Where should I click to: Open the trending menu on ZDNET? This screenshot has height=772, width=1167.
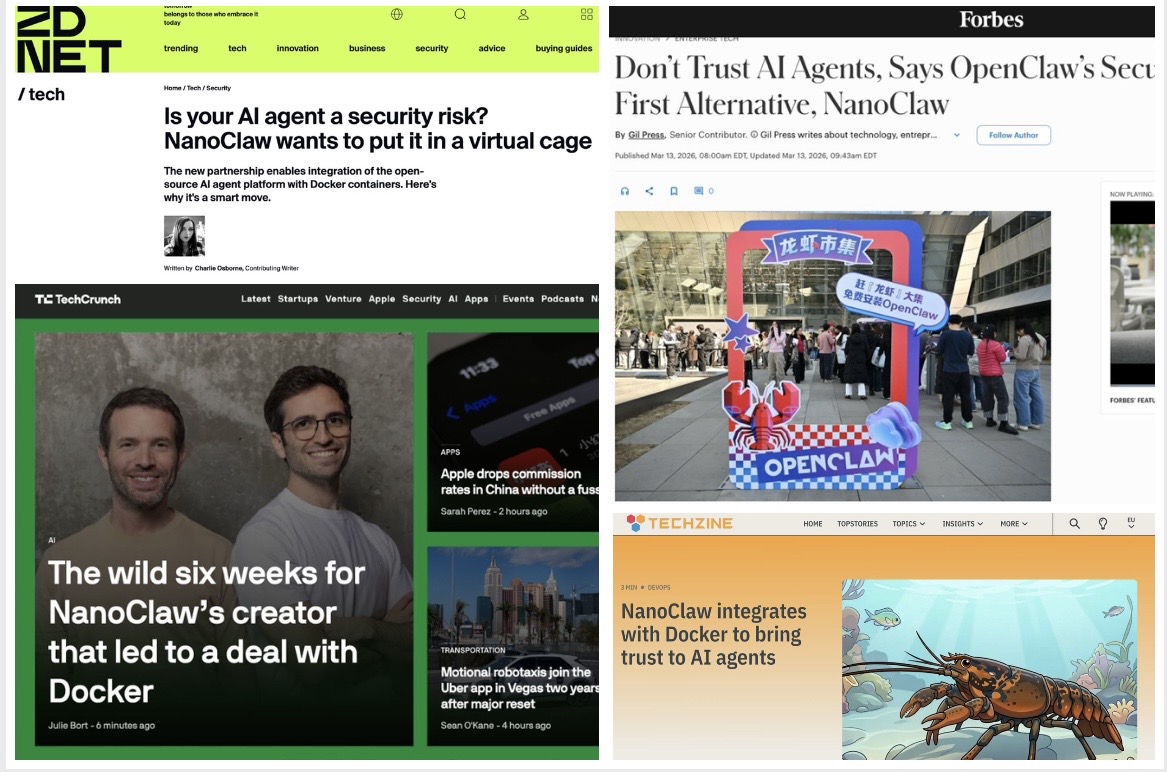181,48
